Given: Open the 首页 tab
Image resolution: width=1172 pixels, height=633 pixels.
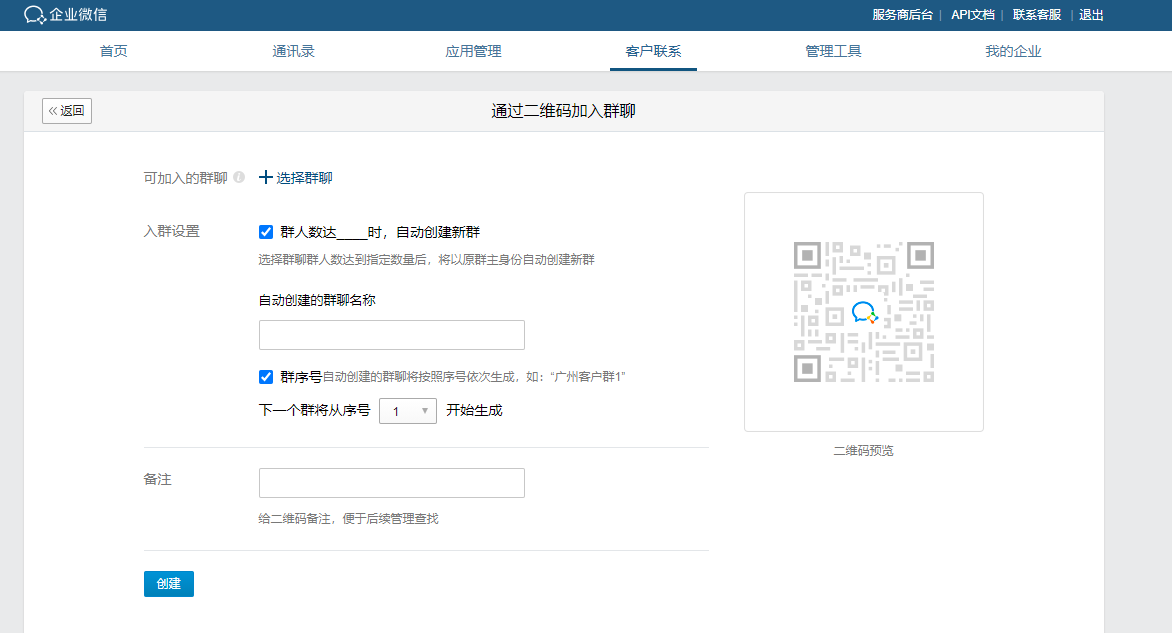Looking at the screenshot, I should tap(114, 51).
